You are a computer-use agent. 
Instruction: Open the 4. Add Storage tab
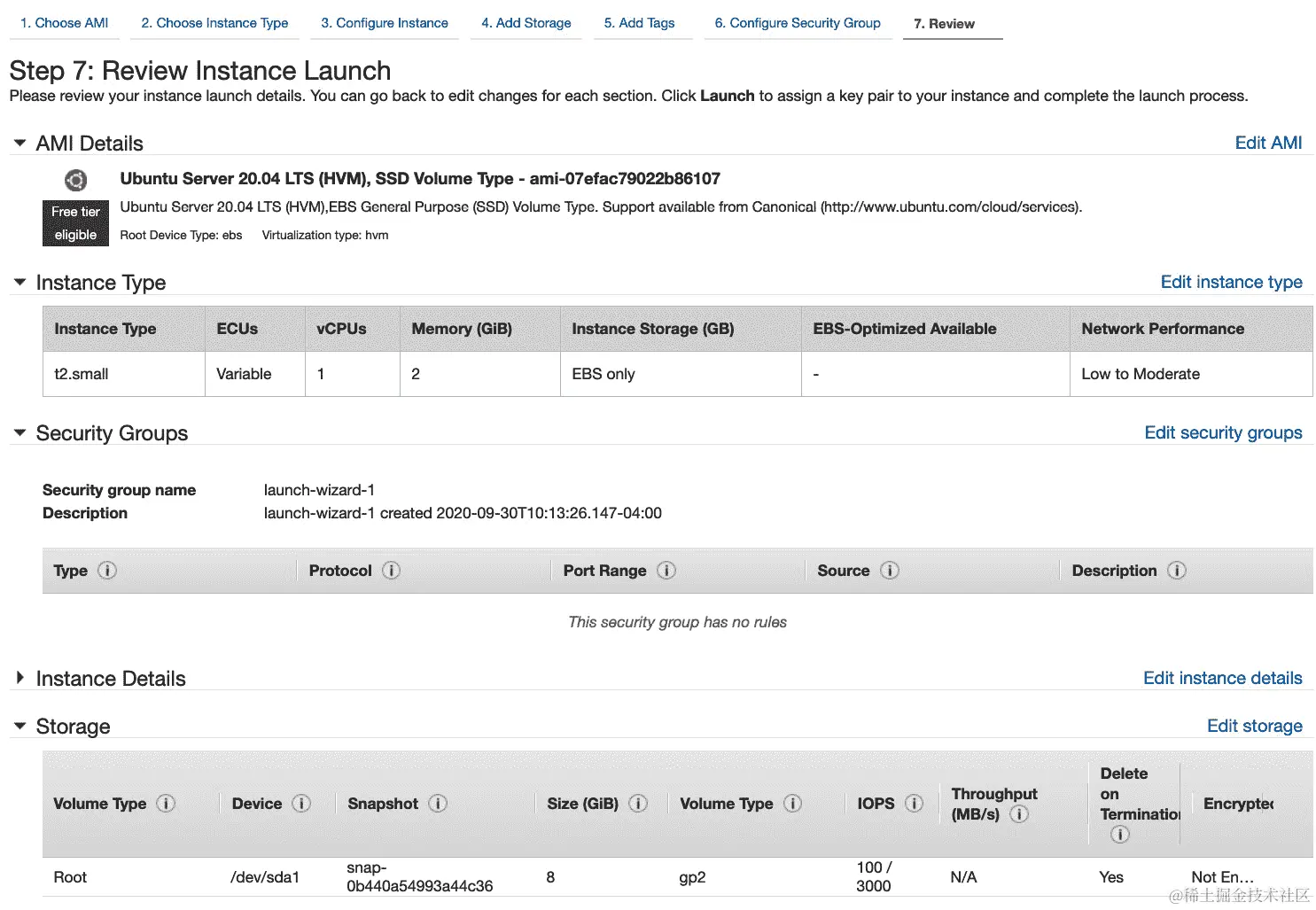point(526,23)
